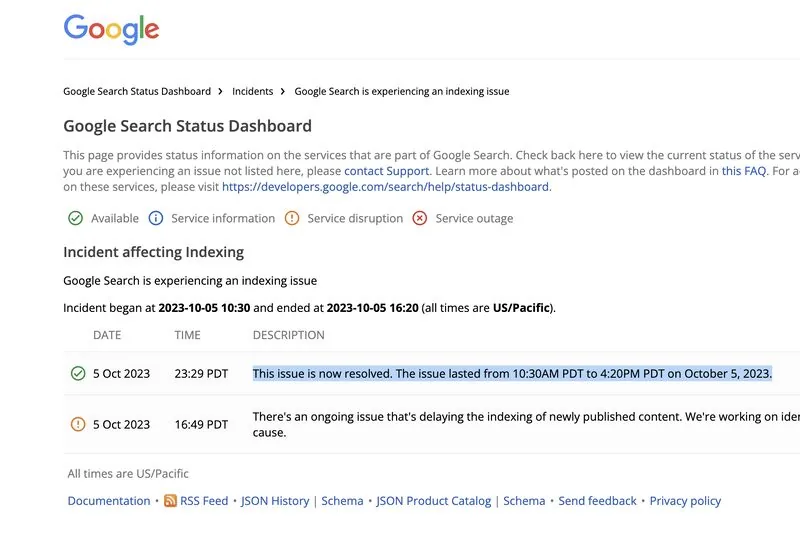Click the Service information legend label
This screenshot has width=800, height=551.
pyautogui.click(x=223, y=218)
